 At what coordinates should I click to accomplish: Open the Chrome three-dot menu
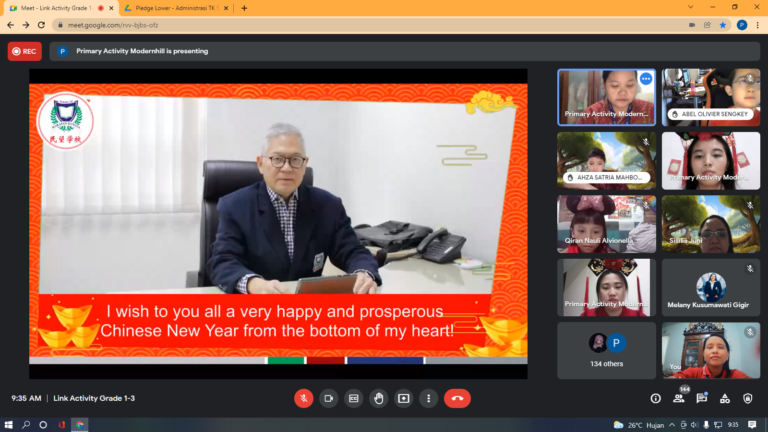click(x=757, y=25)
